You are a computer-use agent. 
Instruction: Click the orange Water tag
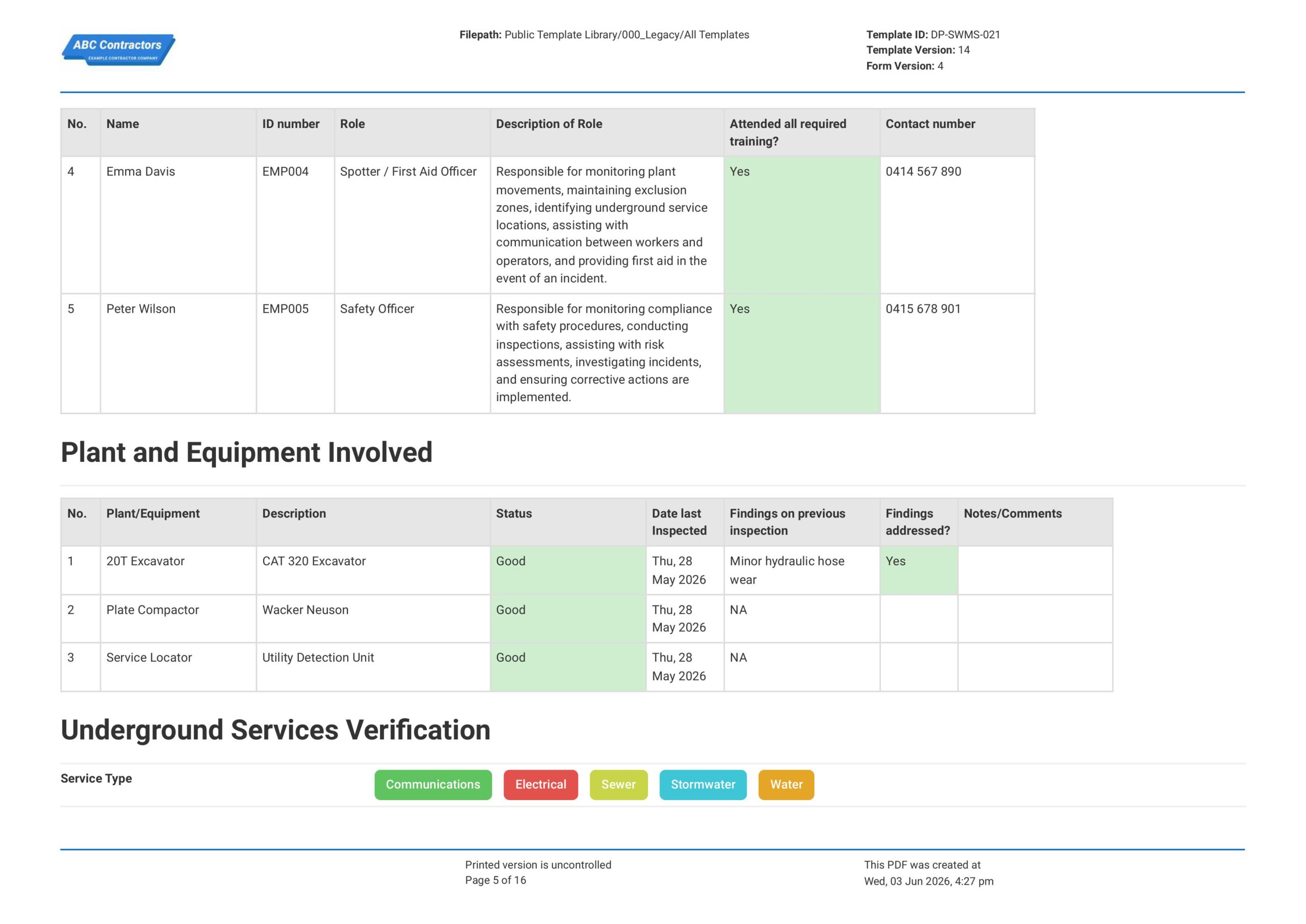(786, 785)
